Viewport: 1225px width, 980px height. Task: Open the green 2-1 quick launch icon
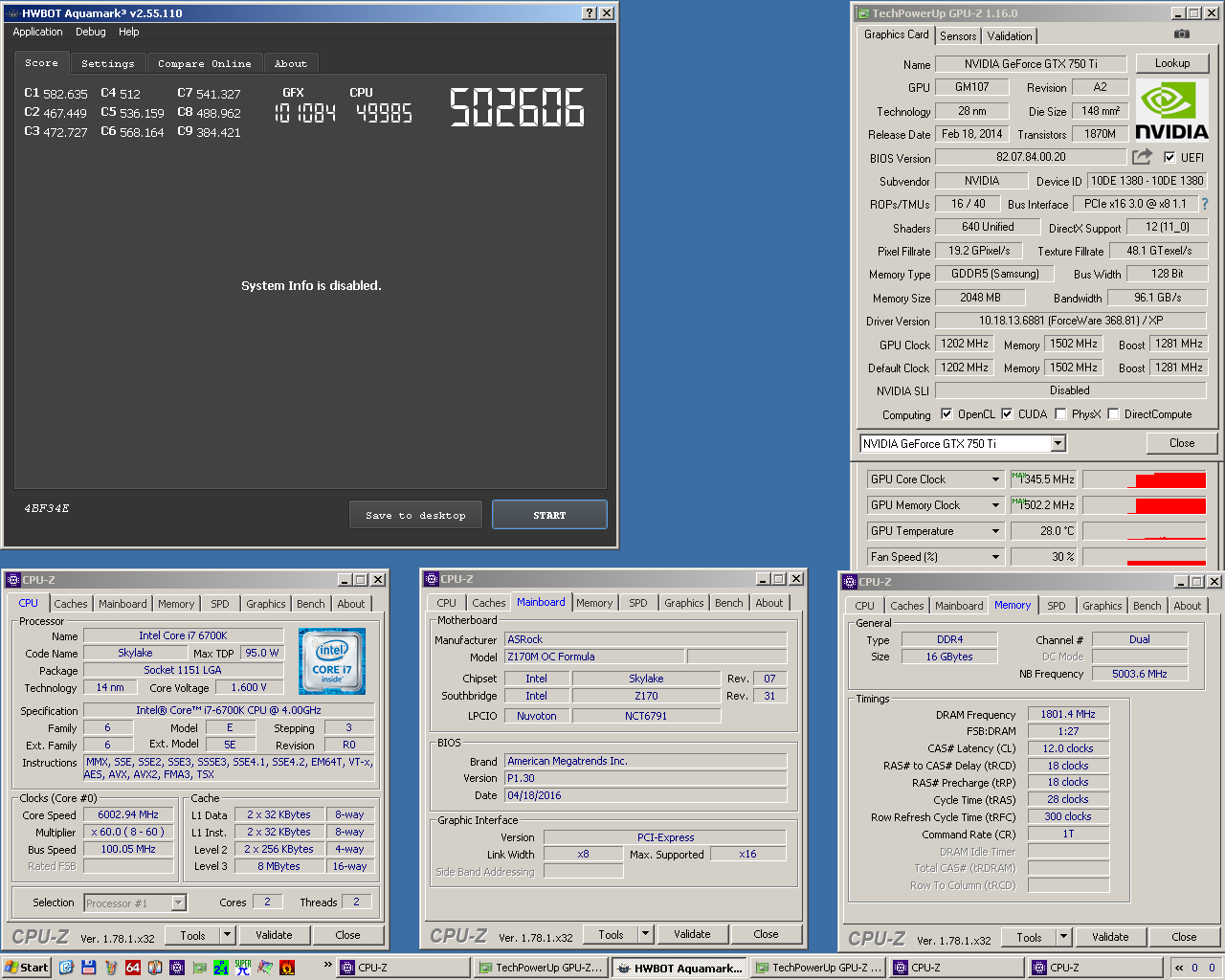(x=221, y=968)
